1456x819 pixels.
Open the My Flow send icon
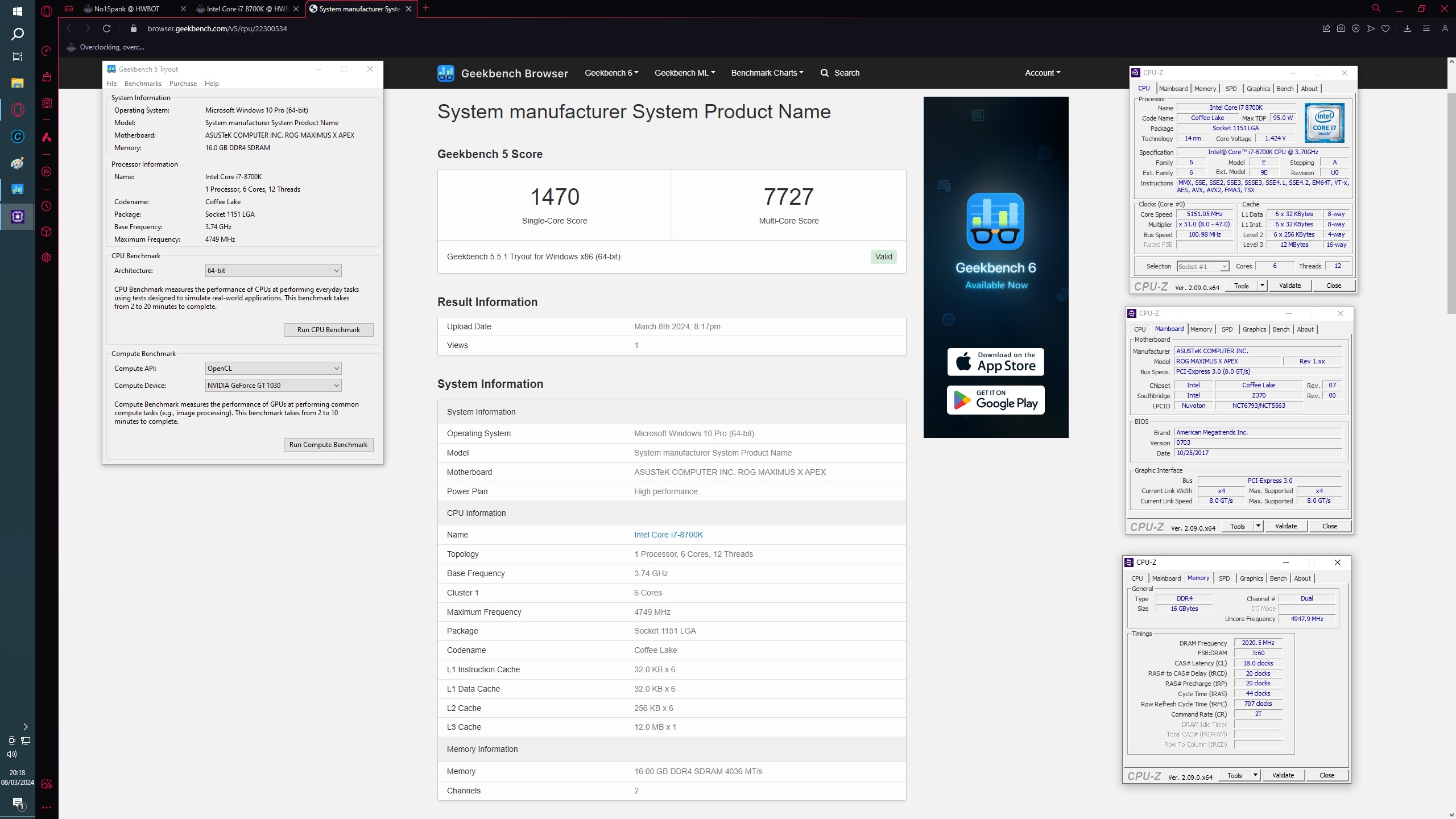[1371, 28]
